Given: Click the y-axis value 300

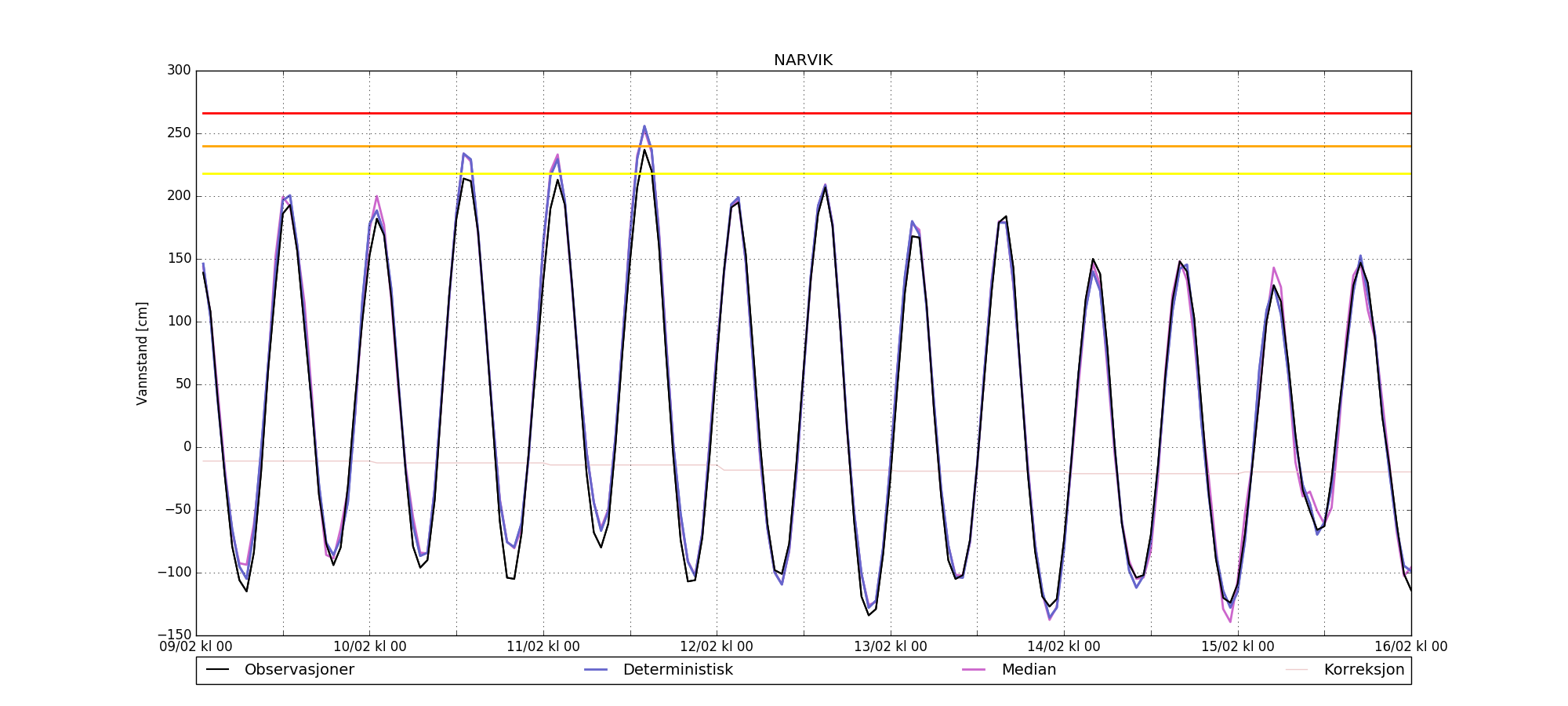Looking at the screenshot, I should click(179, 71).
